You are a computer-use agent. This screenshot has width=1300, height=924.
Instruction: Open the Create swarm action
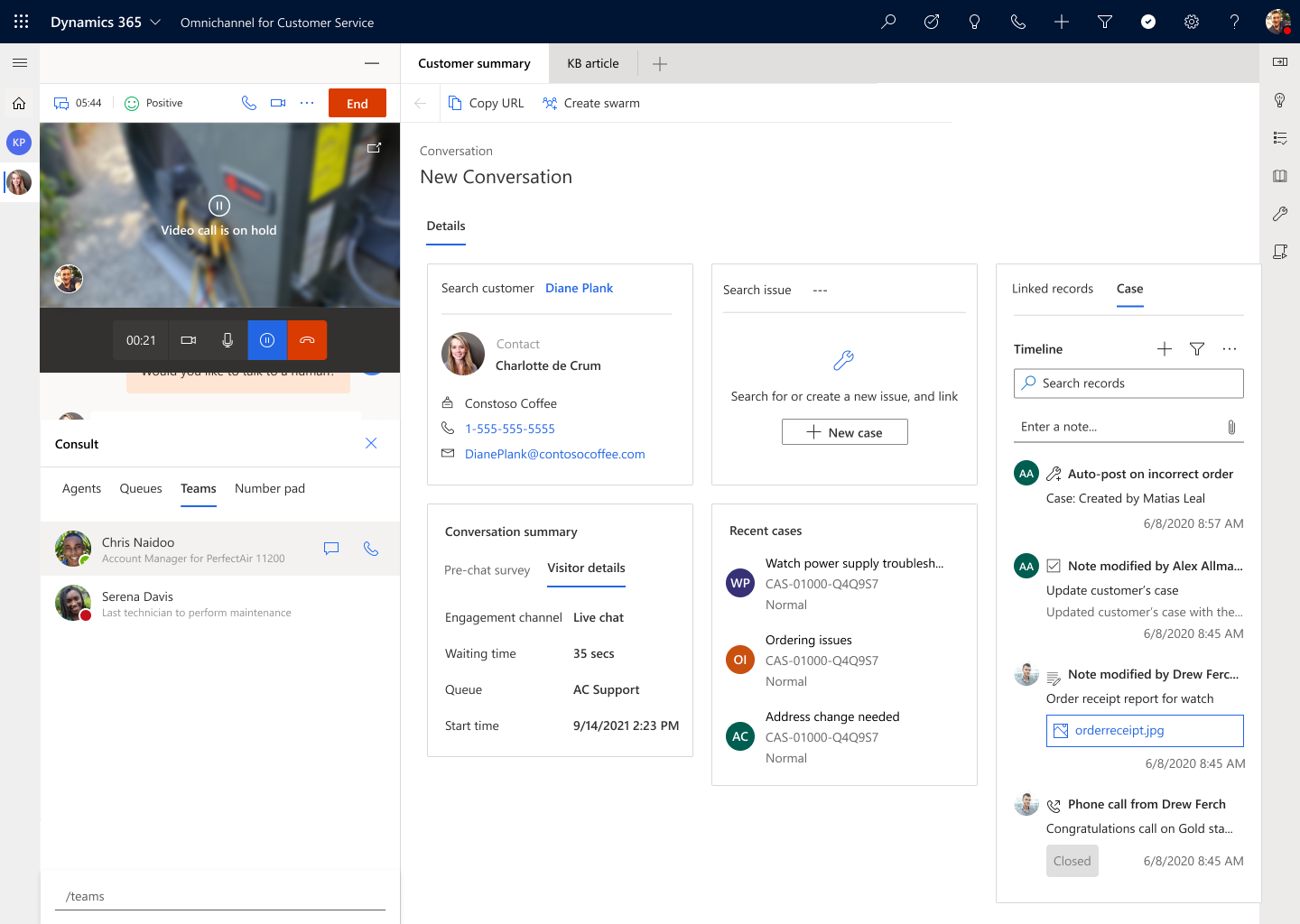[x=590, y=102]
